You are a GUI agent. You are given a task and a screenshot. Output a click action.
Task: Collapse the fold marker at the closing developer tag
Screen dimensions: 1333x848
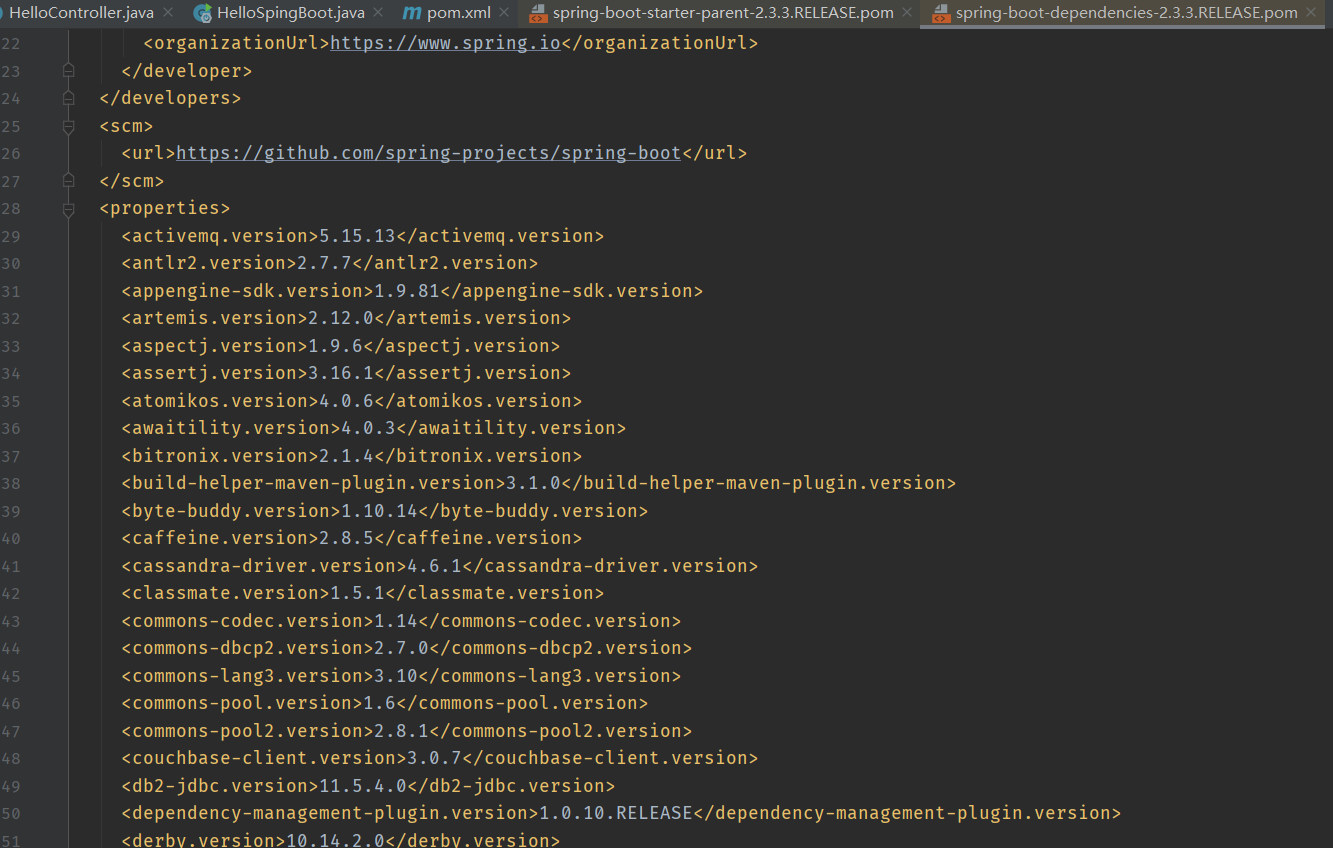pyautogui.click(x=68, y=71)
